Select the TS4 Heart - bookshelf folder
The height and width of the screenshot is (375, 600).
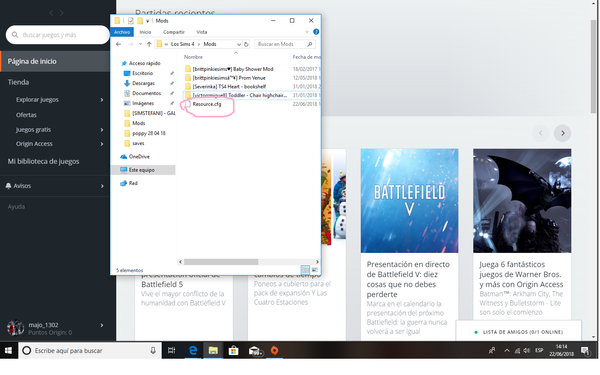229,87
